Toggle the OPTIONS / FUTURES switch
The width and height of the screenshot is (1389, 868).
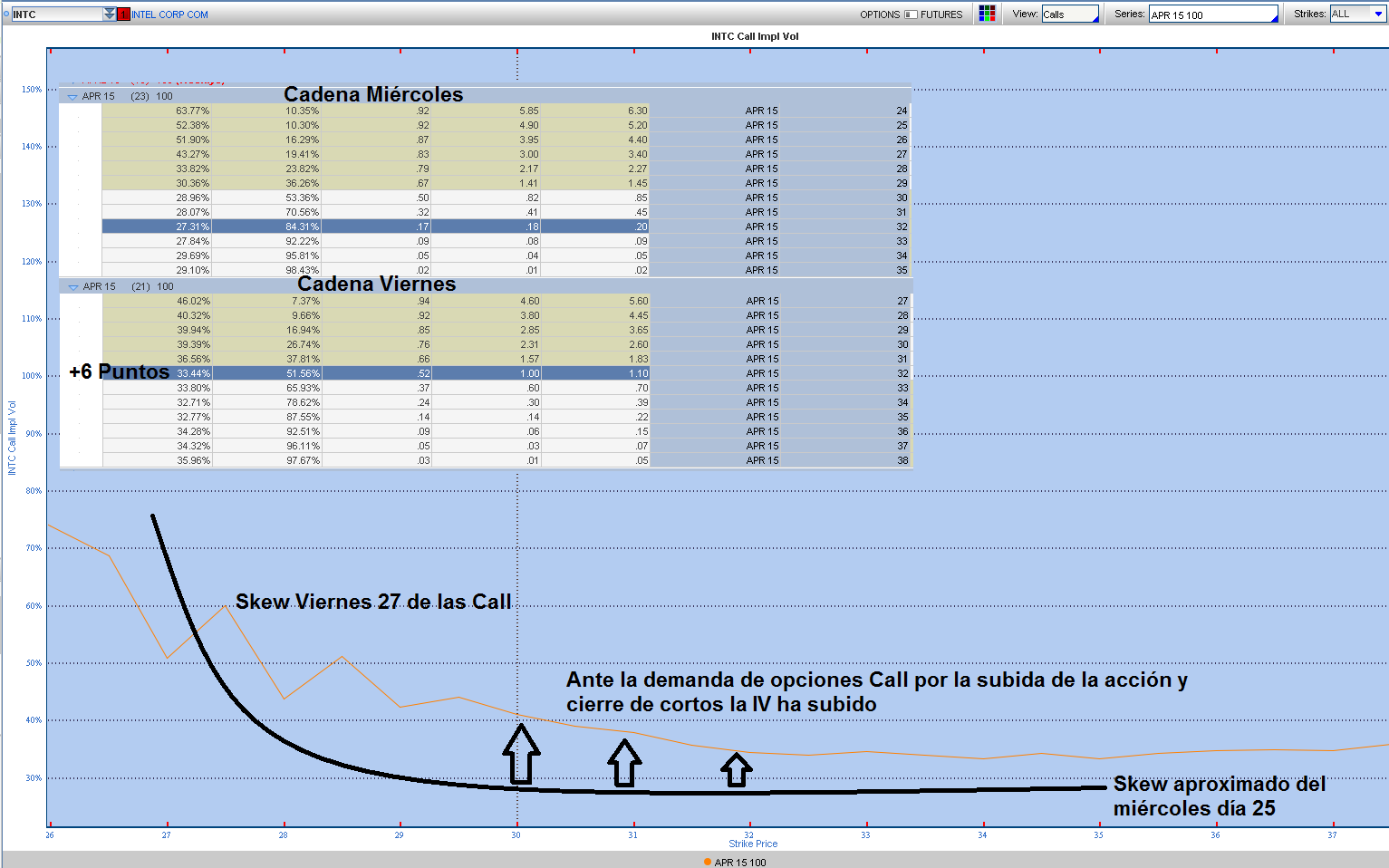pos(912,14)
